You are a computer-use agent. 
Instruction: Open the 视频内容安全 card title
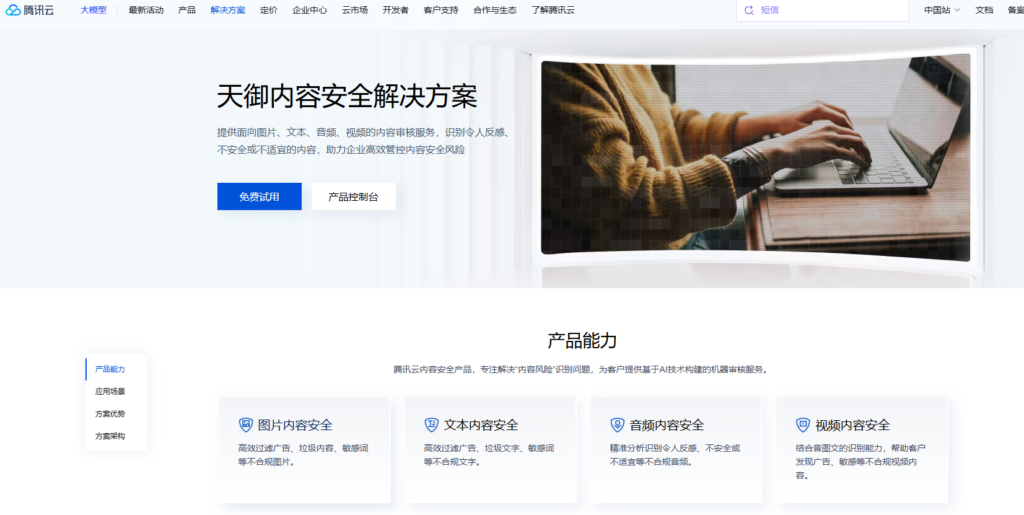[x=852, y=425]
